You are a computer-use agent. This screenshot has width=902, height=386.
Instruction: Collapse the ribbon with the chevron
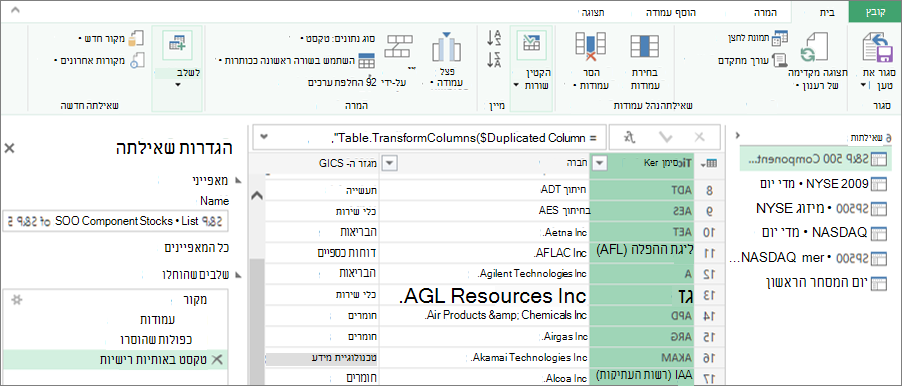tap(16, 10)
